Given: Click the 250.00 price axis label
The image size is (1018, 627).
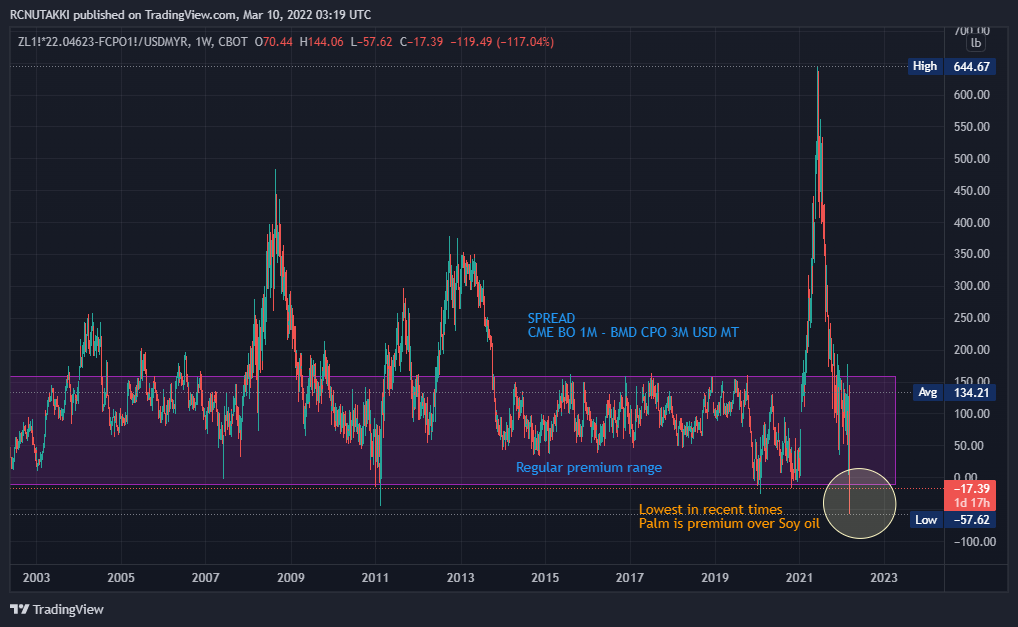Looking at the screenshot, I should 972,317.
